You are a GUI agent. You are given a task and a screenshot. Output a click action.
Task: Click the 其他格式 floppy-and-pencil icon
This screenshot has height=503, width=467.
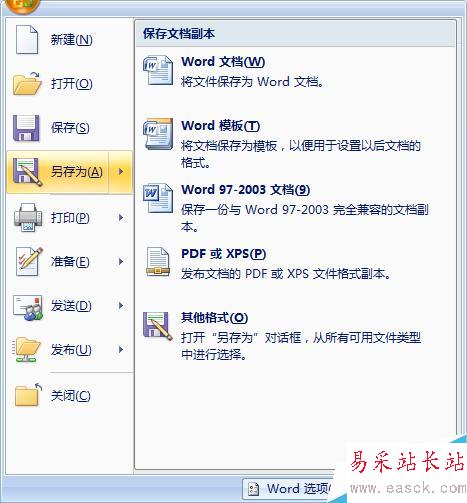(158, 326)
